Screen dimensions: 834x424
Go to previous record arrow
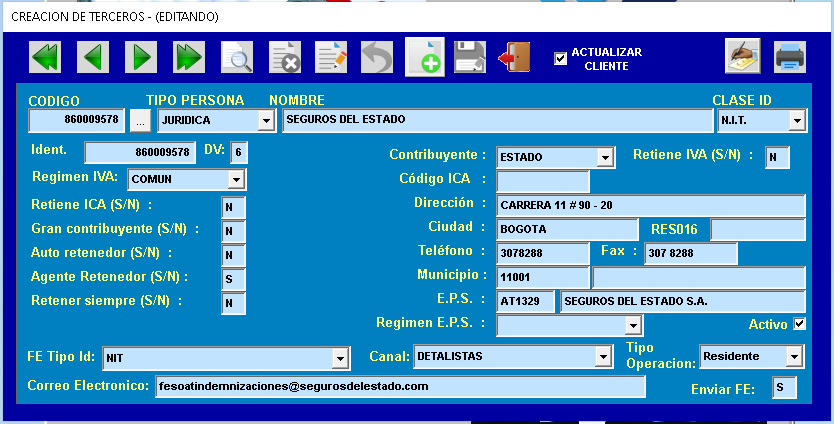click(x=93, y=57)
